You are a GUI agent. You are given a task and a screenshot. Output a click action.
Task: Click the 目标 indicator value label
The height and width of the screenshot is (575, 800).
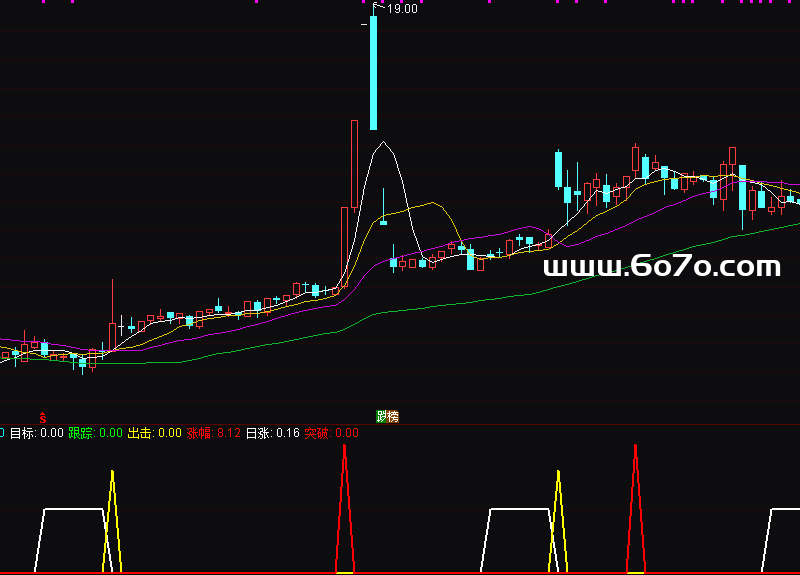coord(36,433)
